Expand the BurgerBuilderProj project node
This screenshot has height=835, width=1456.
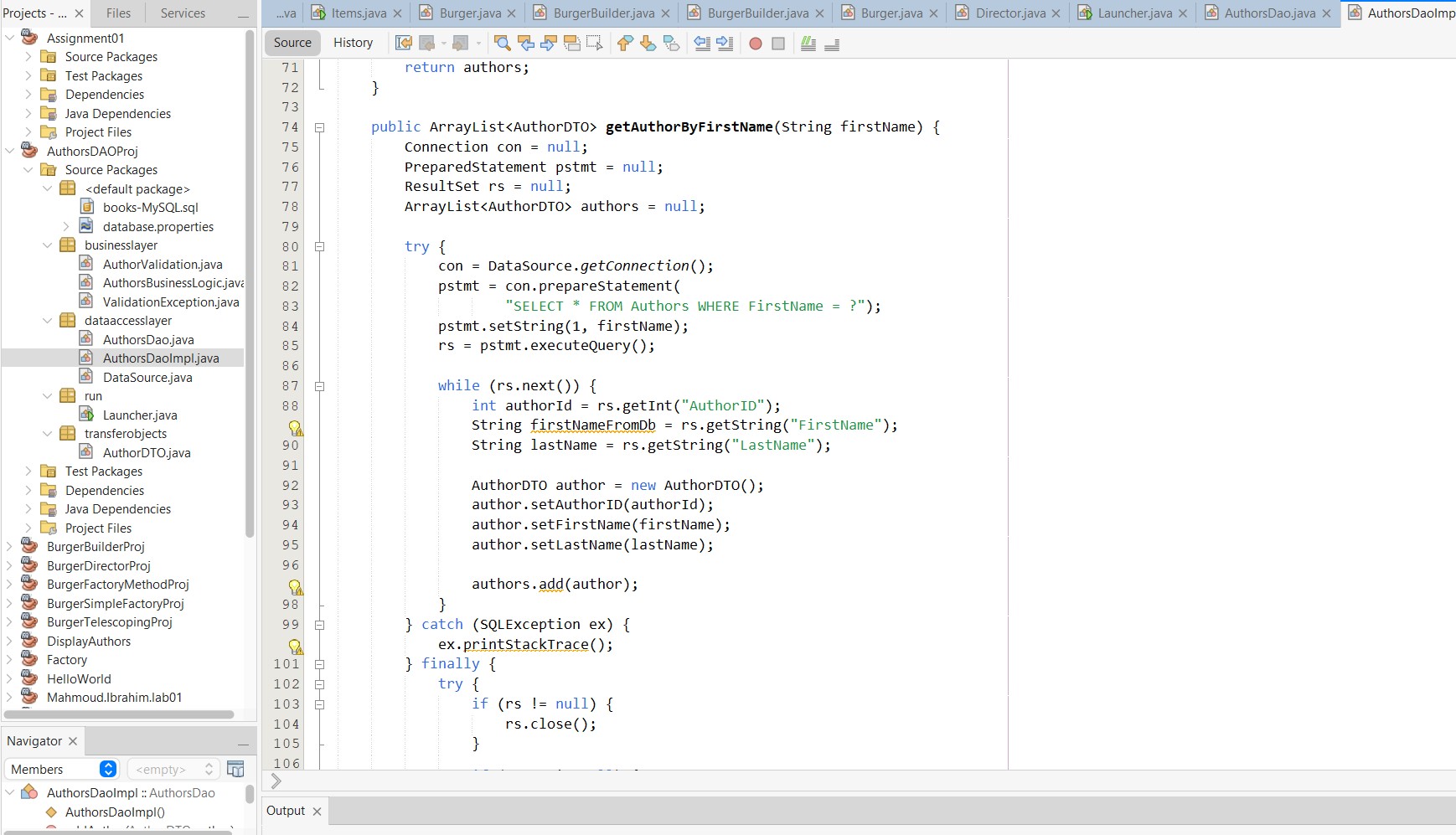tap(10, 547)
